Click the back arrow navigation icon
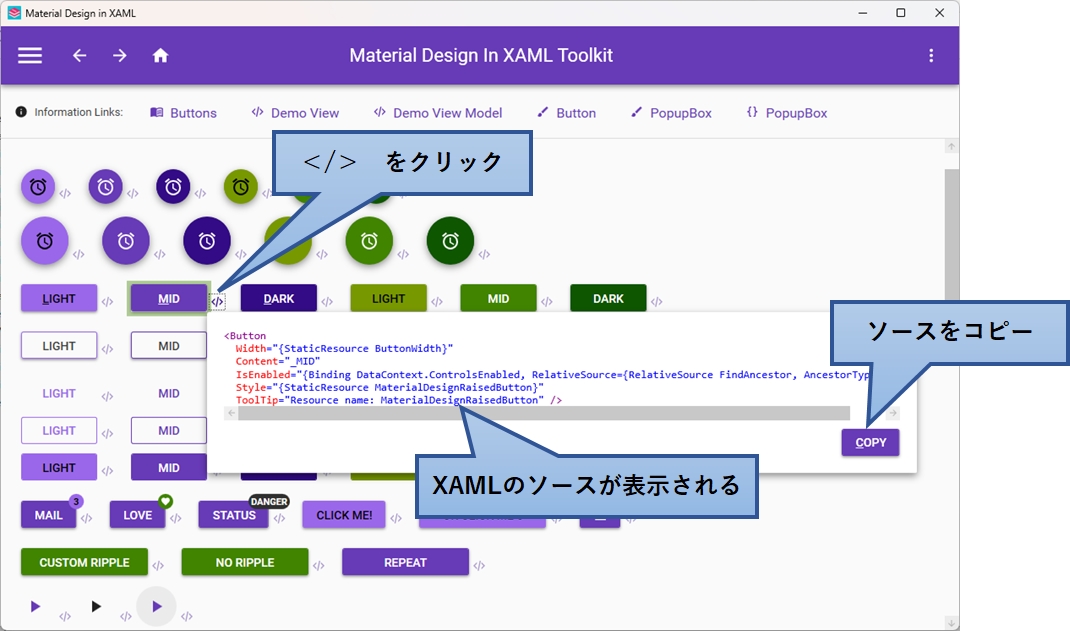 [x=79, y=56]
